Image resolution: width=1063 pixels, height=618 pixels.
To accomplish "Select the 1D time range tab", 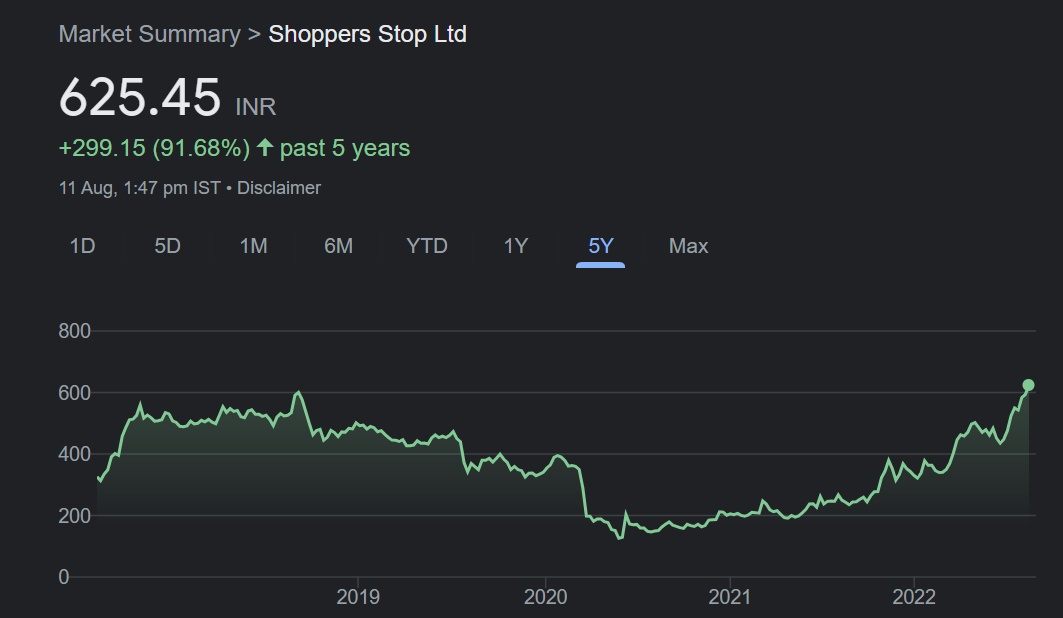I will (82, 246).
